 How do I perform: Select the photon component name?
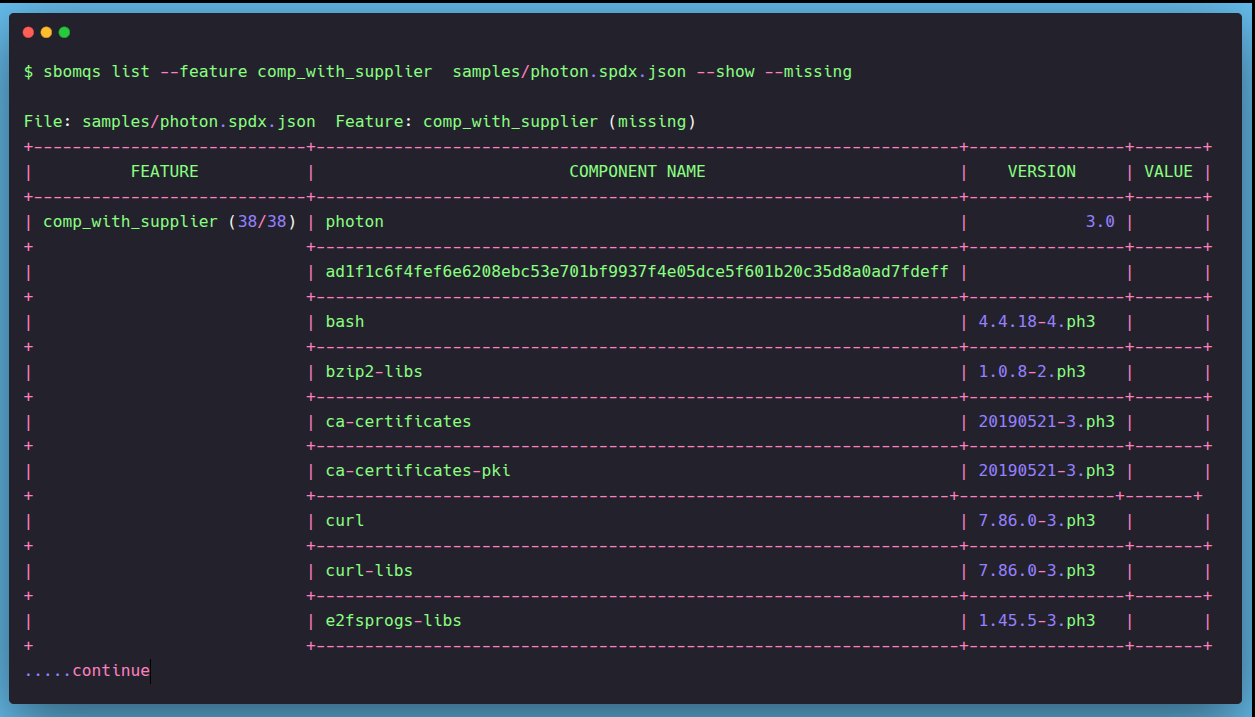coord(354,222)
